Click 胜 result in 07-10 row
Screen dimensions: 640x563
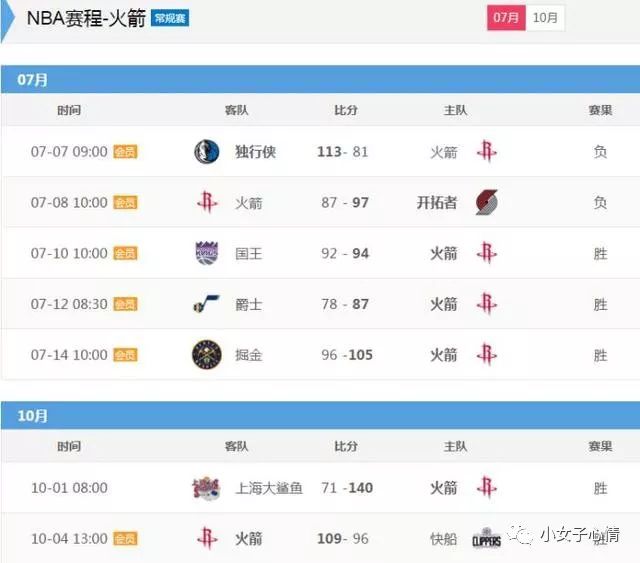point(600,254)
